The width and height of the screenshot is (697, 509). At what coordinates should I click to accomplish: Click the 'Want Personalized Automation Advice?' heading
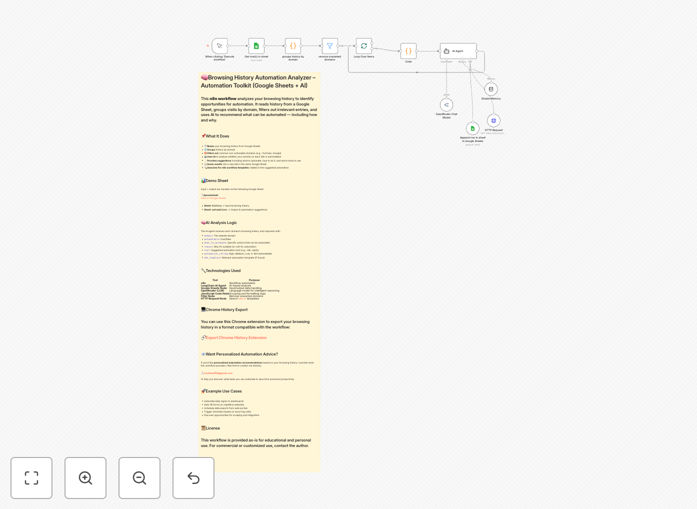tap(240, 354)
